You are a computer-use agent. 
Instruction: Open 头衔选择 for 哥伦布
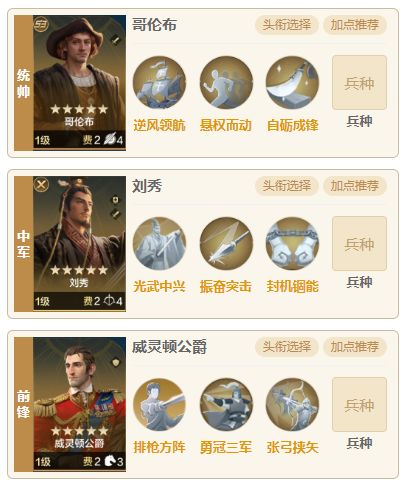click(x=287, y=25)
